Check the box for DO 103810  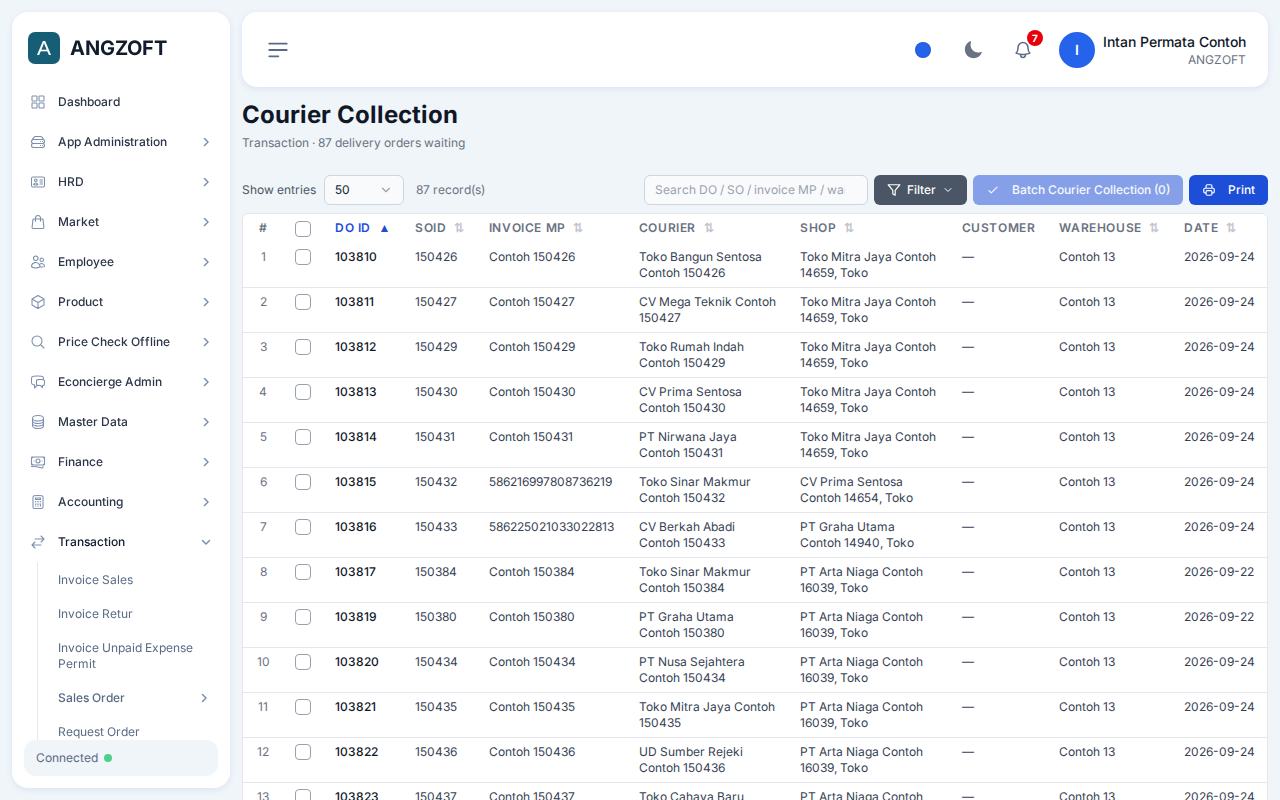pos(303,257)
